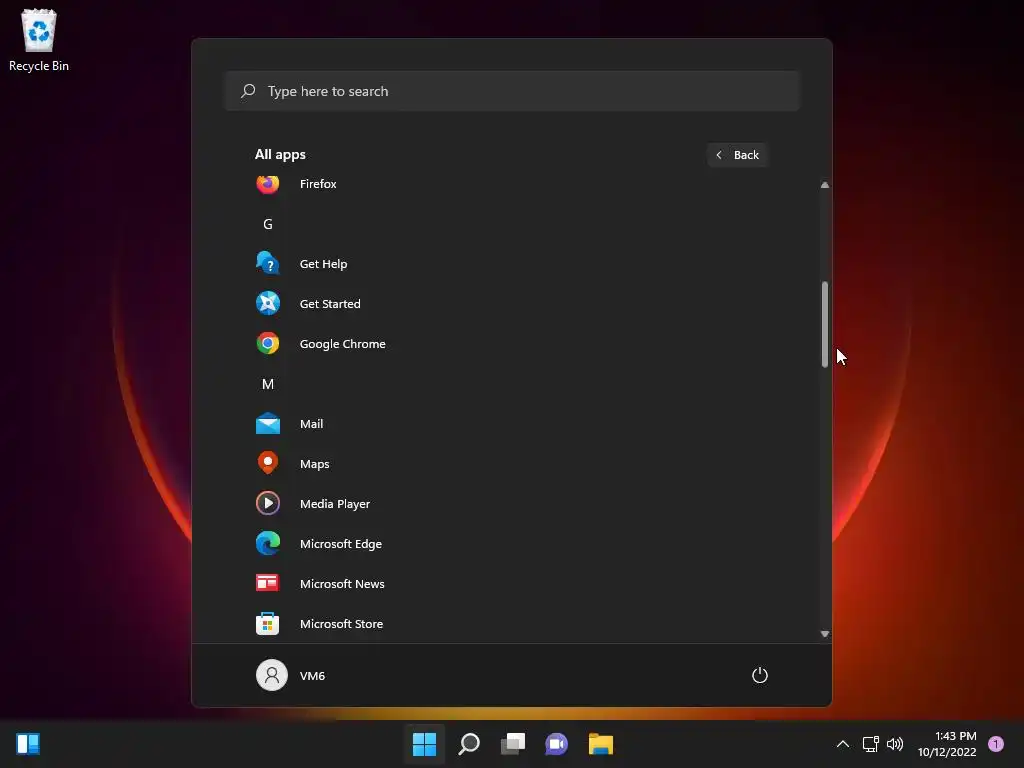This screenshot has width=1024, height=768.
Task: Launch the Media Player icon
Action: tap(268, 504)
